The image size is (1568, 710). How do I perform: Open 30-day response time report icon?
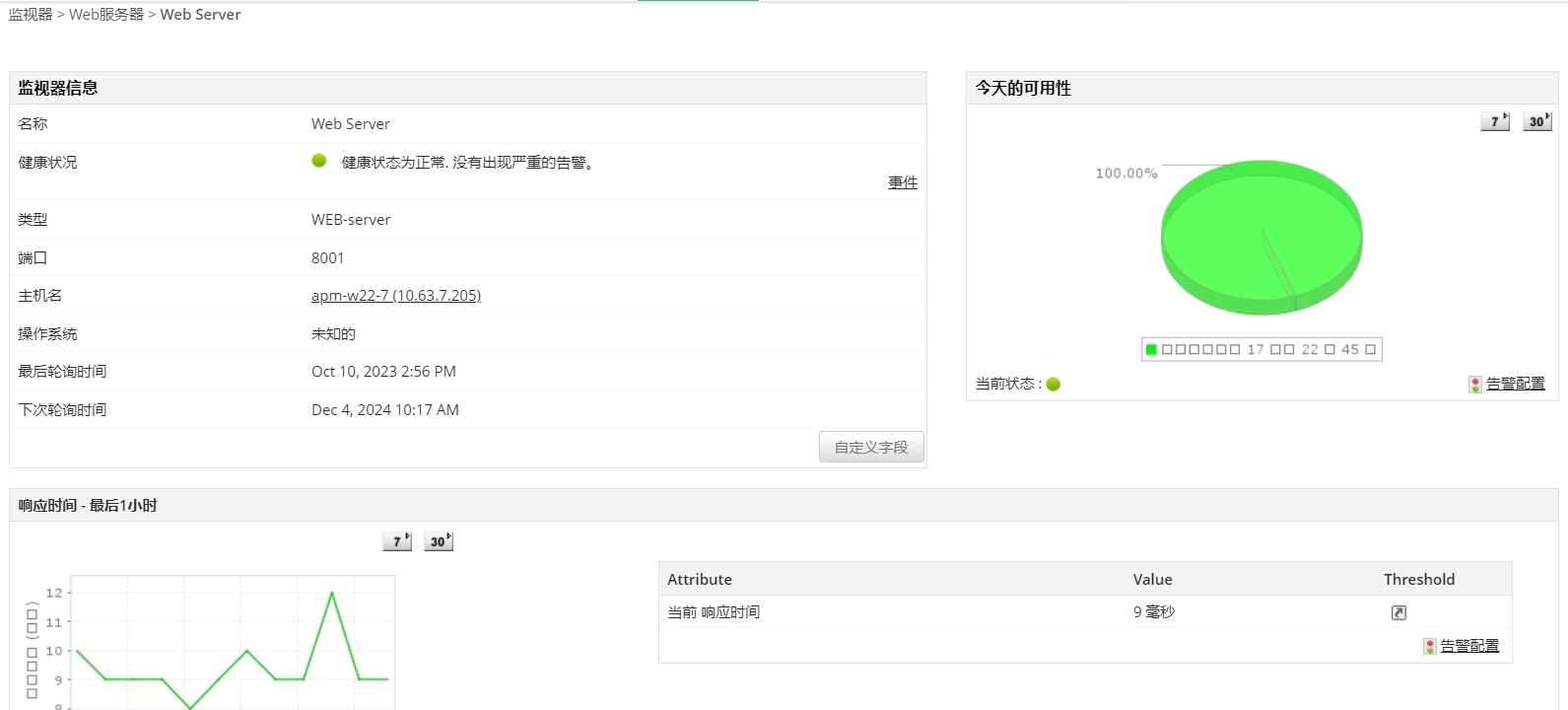[x=439, y=540]
